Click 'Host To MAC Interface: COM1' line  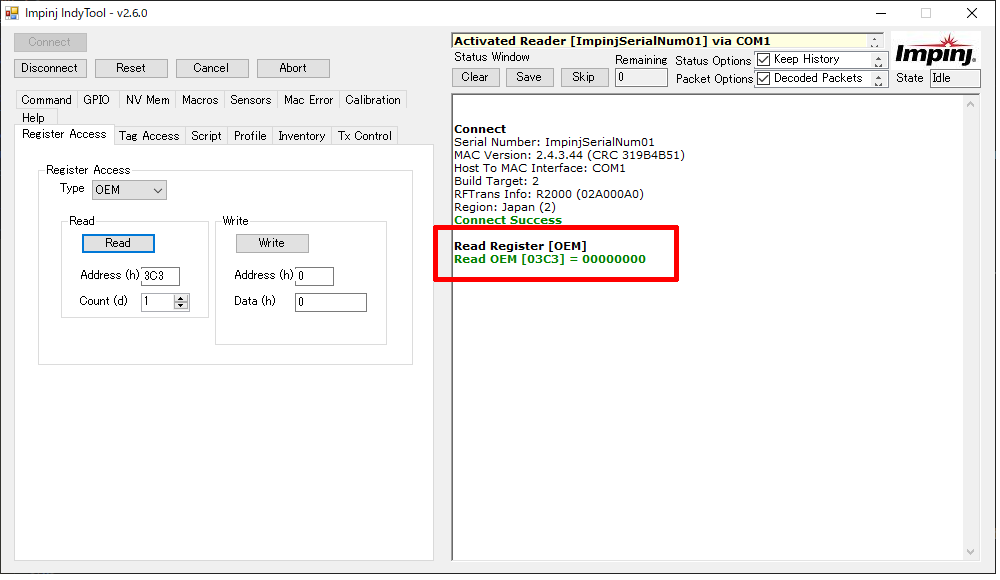[540, 169]
